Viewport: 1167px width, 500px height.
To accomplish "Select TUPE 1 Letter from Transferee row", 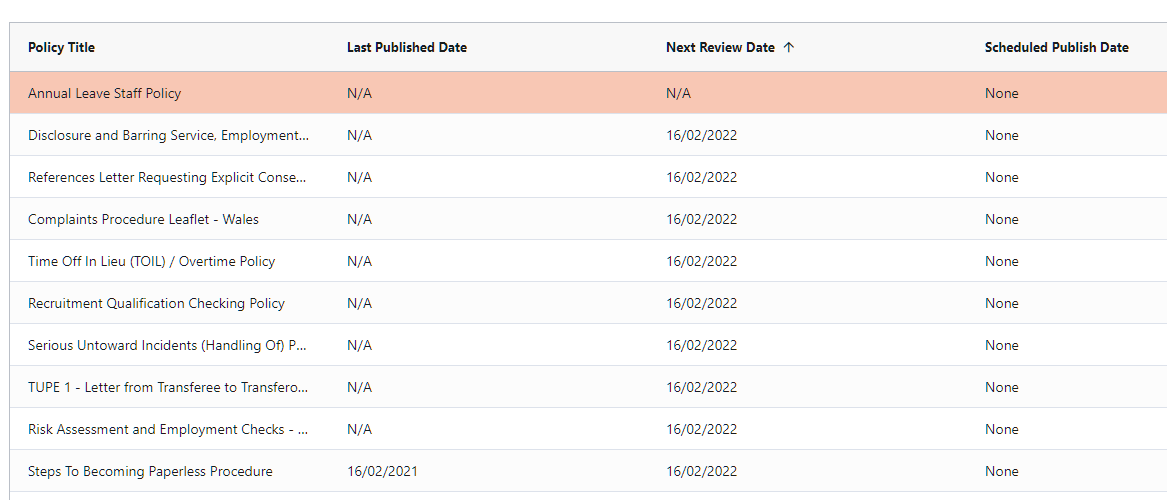I will pos(168,387).
